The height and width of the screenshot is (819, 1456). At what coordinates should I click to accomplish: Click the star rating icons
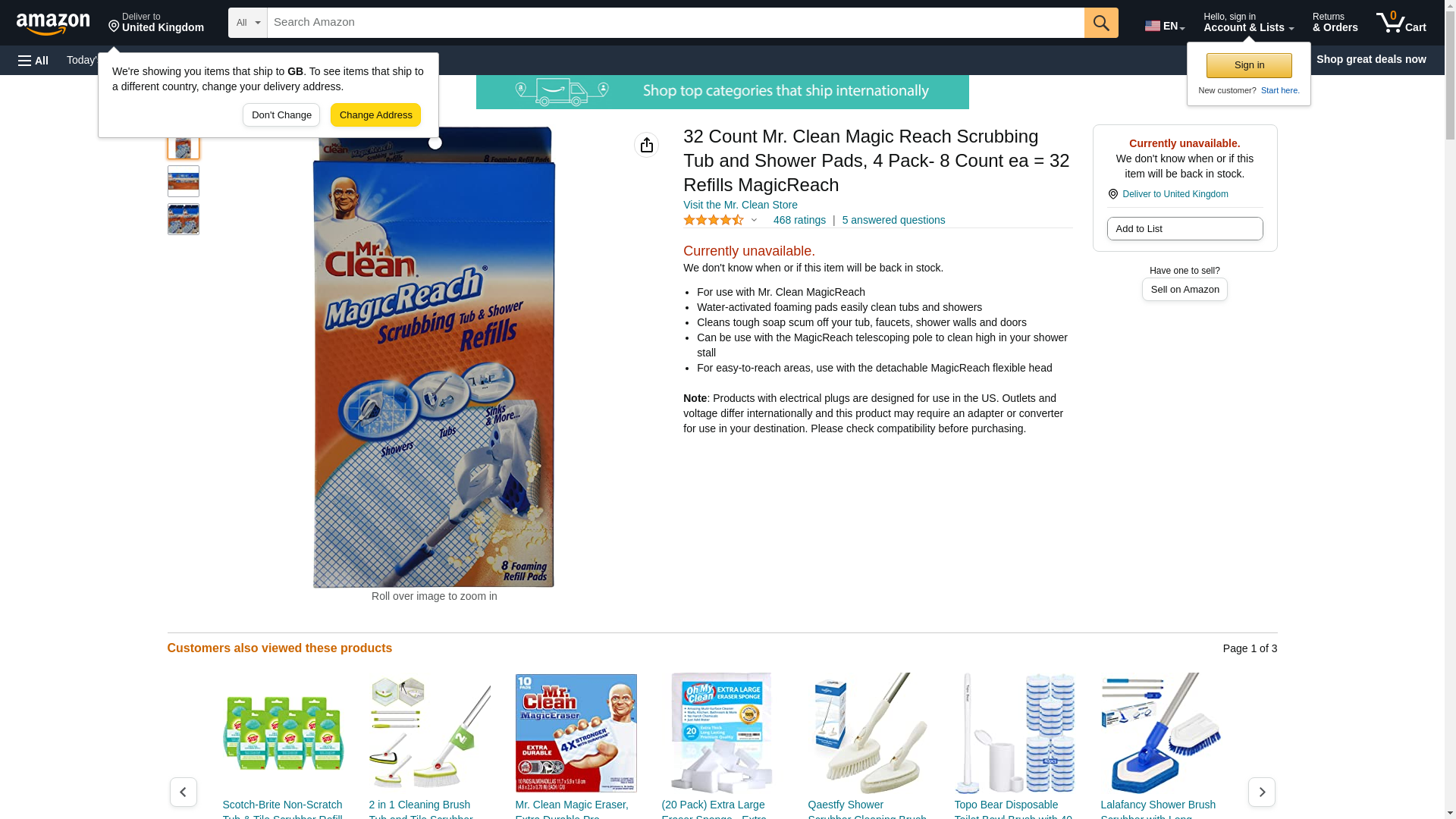point(714,220)
